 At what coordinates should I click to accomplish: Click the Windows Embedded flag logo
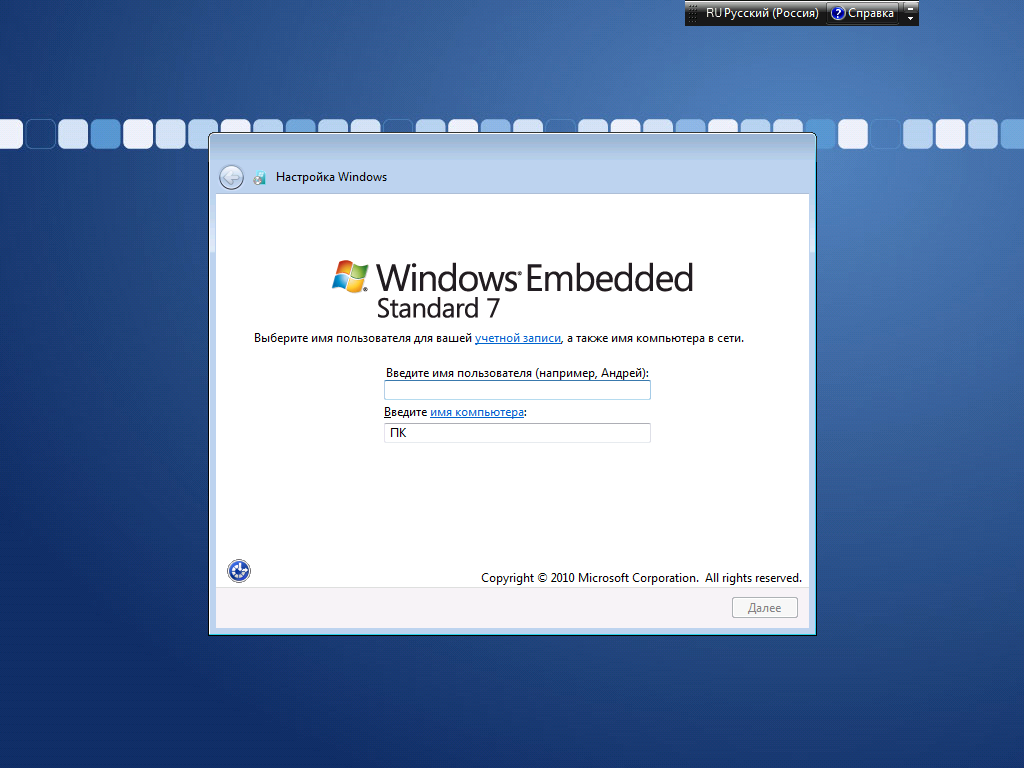click(351, 276)
